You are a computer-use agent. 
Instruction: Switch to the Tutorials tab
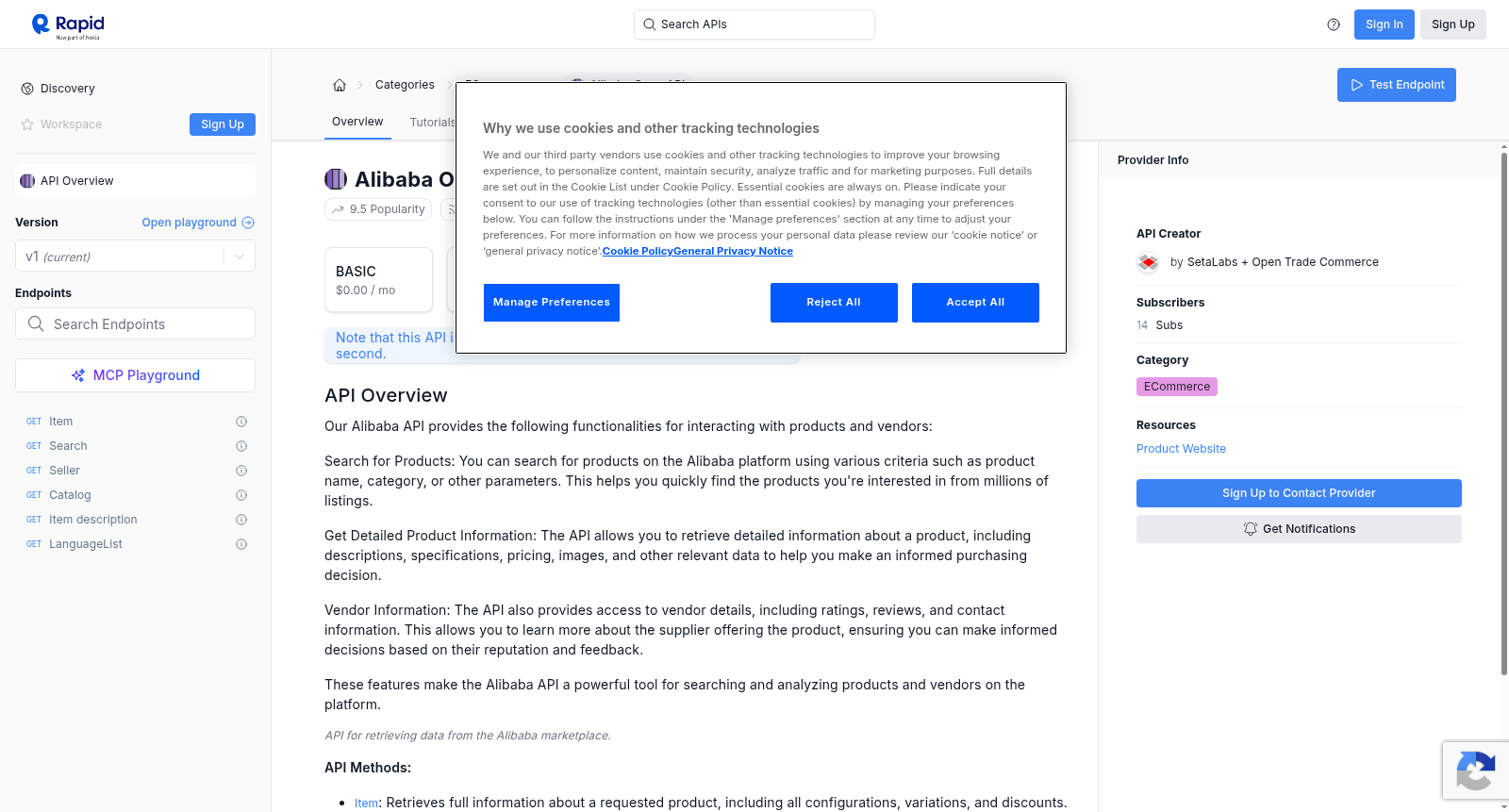click(x=432, y=123)
